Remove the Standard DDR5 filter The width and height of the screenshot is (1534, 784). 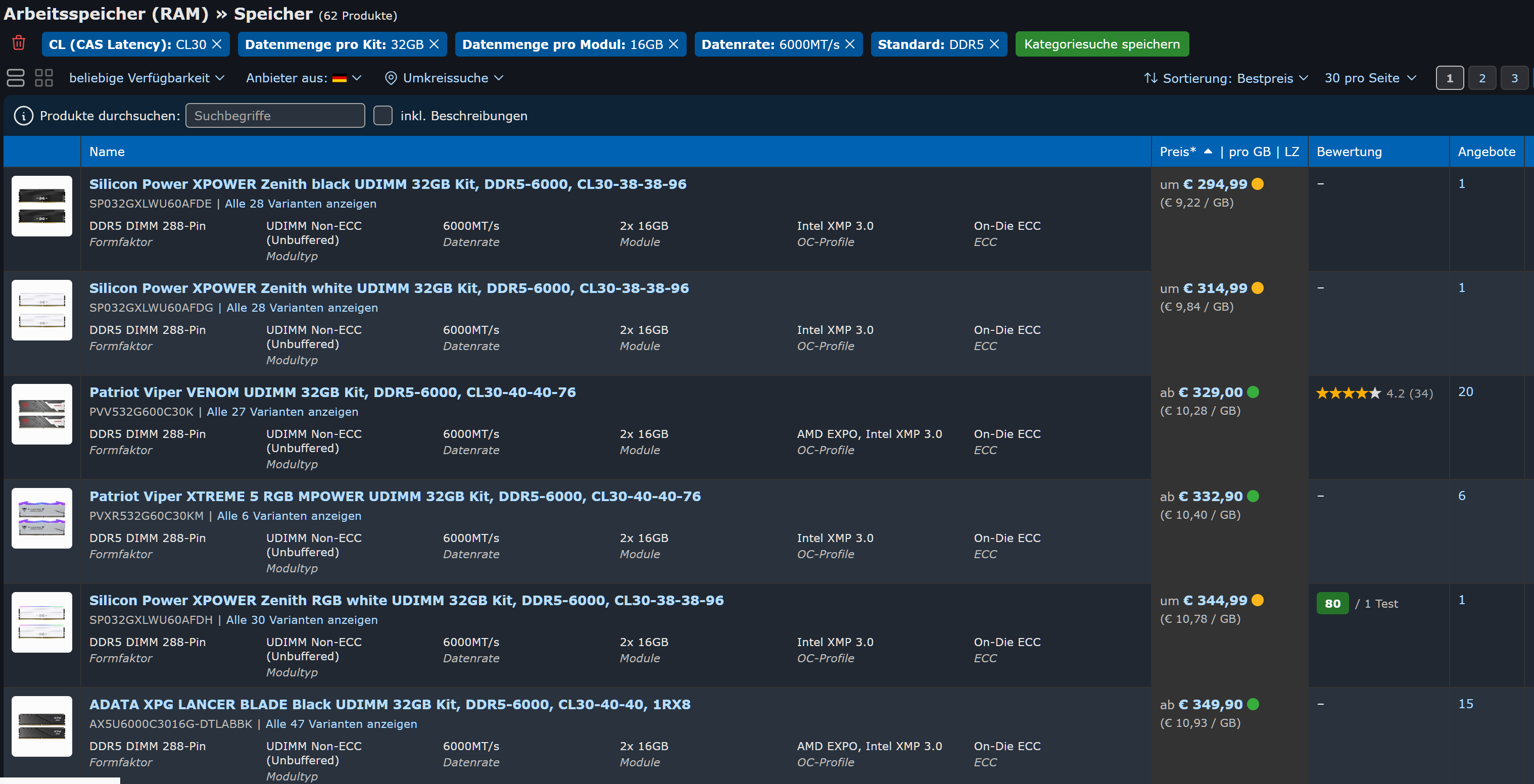pos(994,44)
